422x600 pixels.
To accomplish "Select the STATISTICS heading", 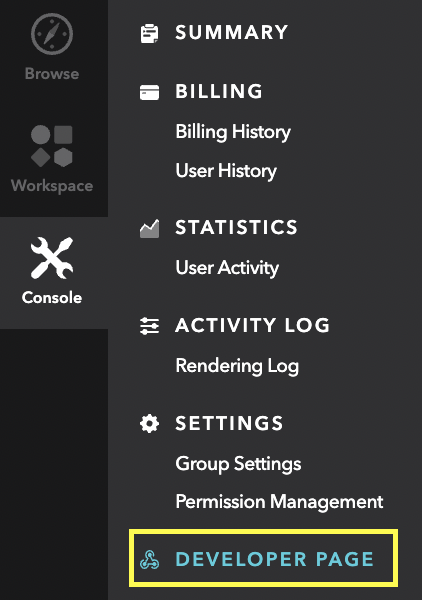I will pyautogui.click(x=236, y=227).
